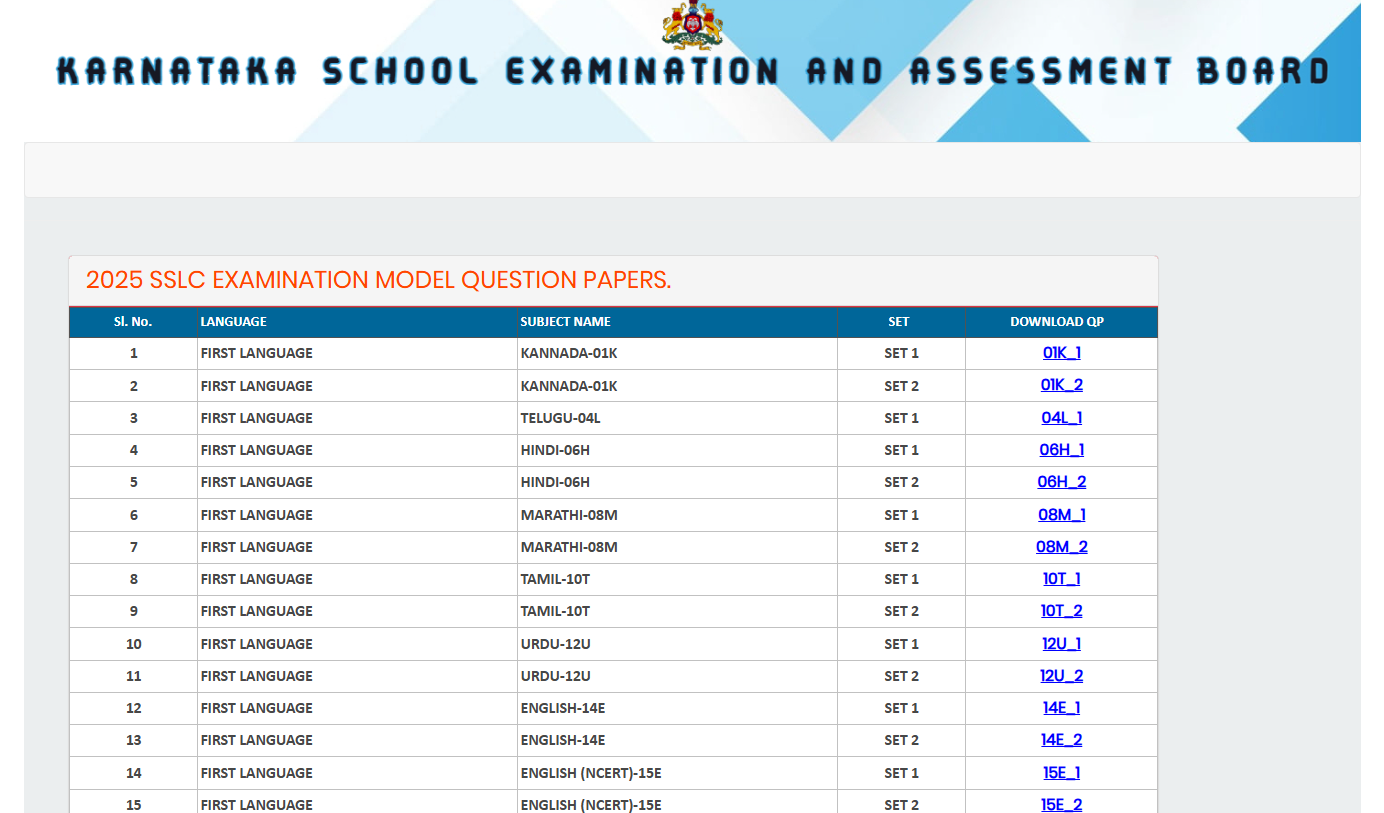Open the Tamil Set 1 paper link 10T_1
The image size is (1384, 813).
(x=1059, y=578)
